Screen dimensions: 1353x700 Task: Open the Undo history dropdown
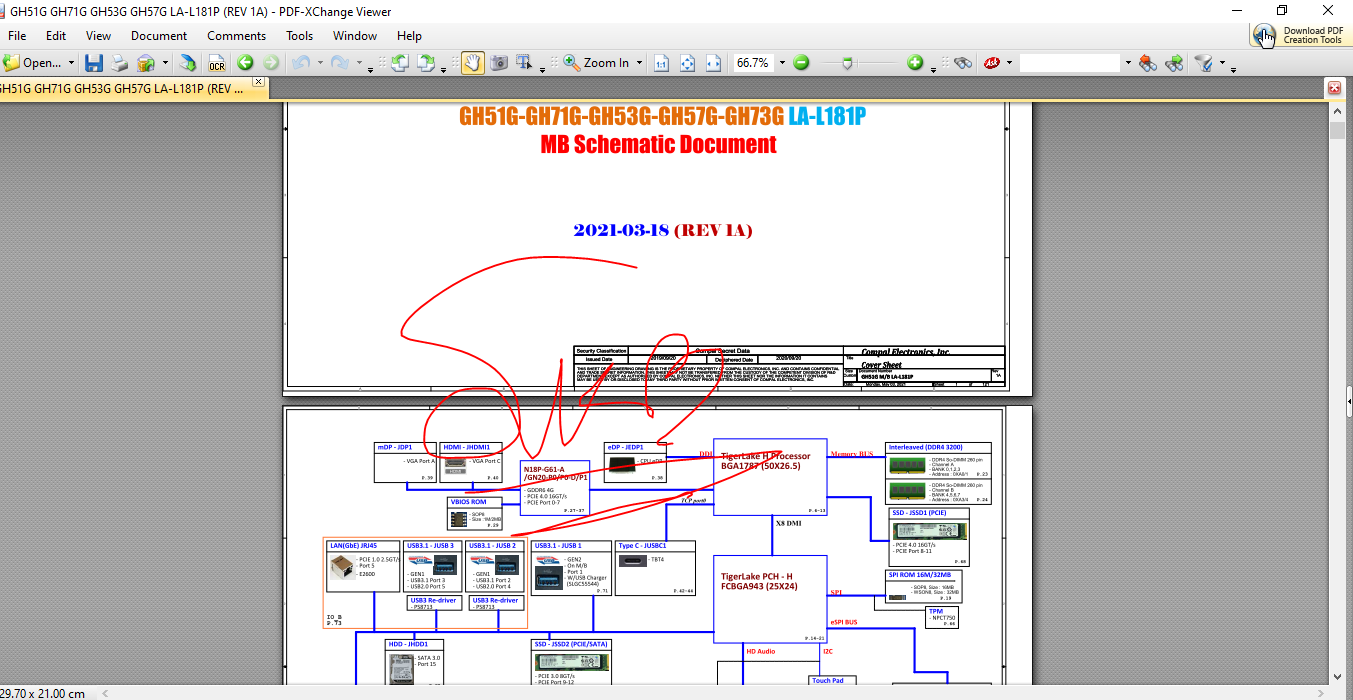[320, 63]
